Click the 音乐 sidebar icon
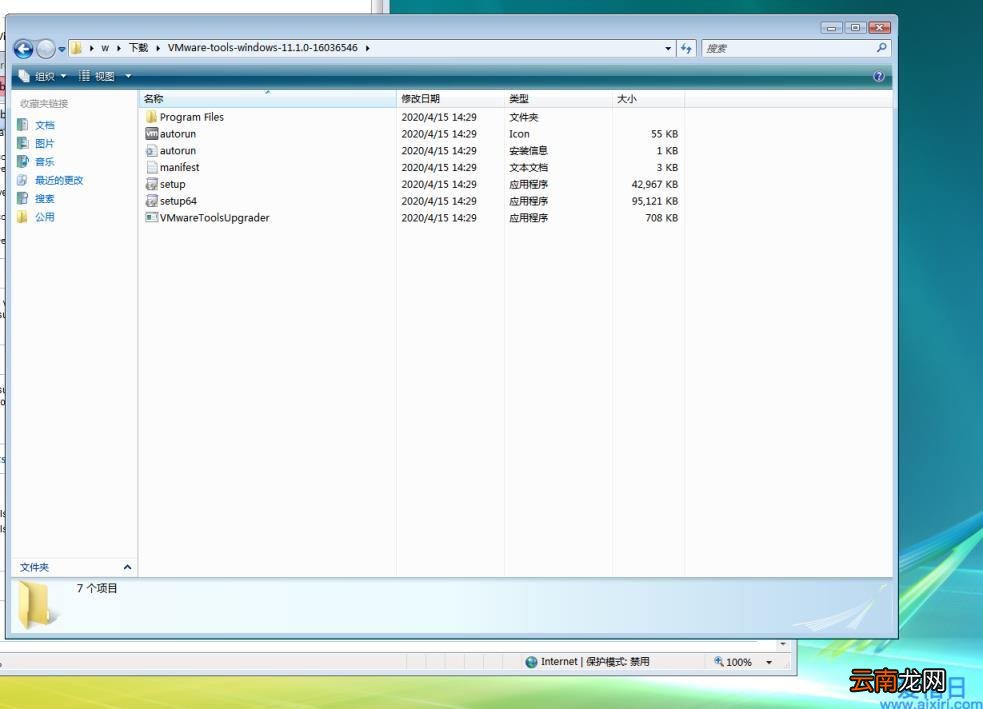This screenshot has height=709, width=983. [23, 162]
